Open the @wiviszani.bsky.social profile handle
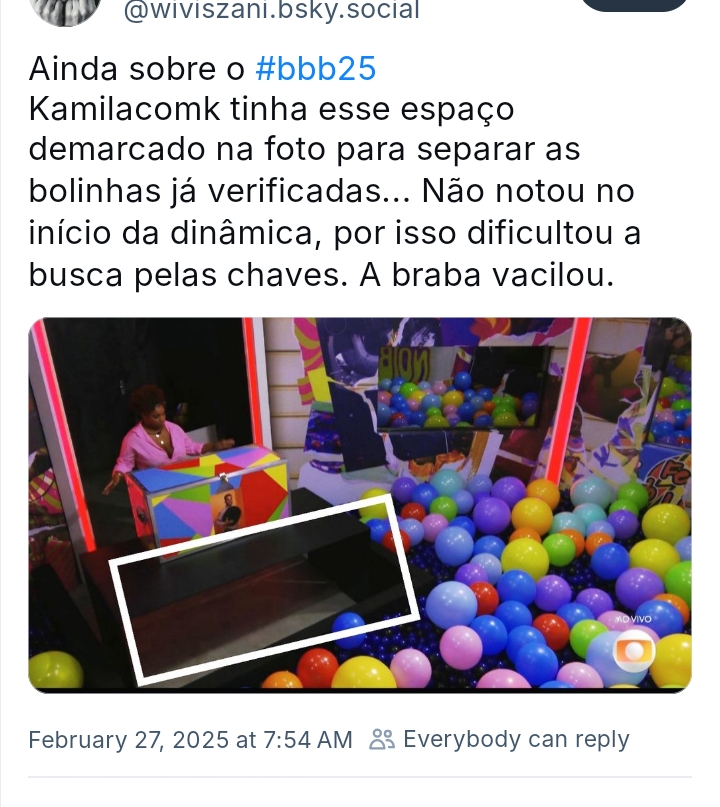The height and width of the screenshot is (807, 720). click(x=272, y=10)
